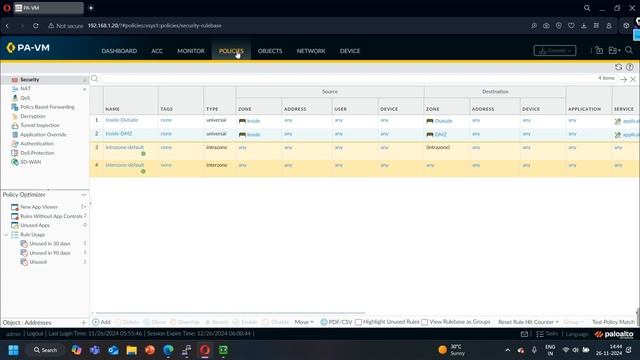Screen dimensions: 640x360
Task: Switch to the ACC tab
Action: coord(157,51)
